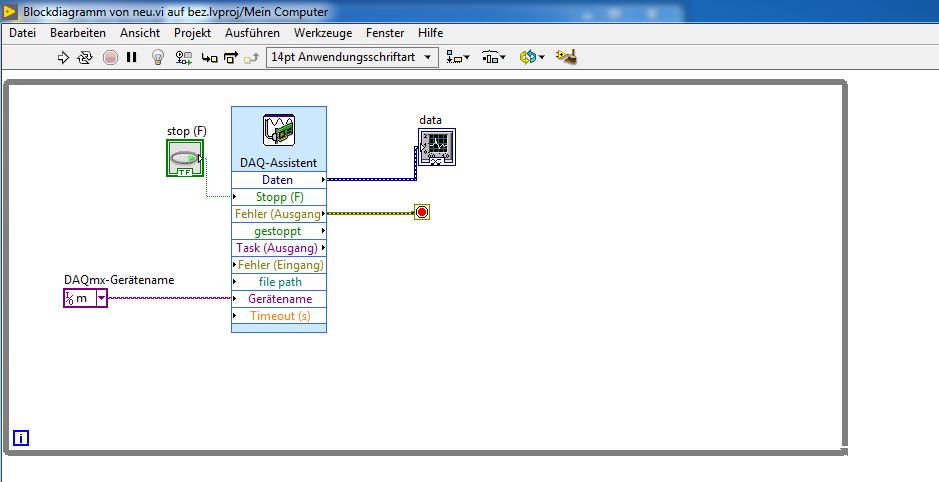
Task: Select the purple Gerätename wire
Action: 169,298
